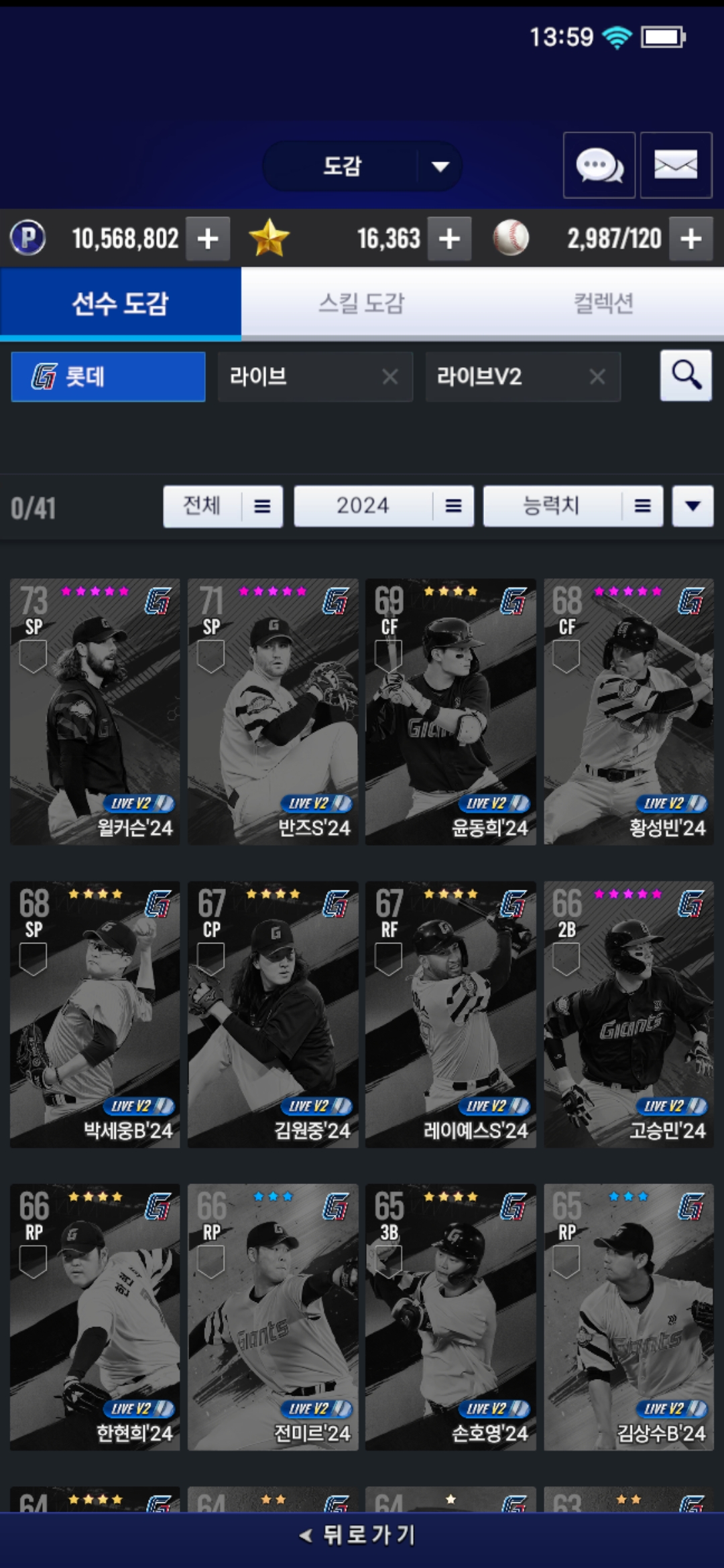The height and width of the screenshot is (1568, 724).
Task: Add more gold stars with plus
Action: [x=449, y=239]
